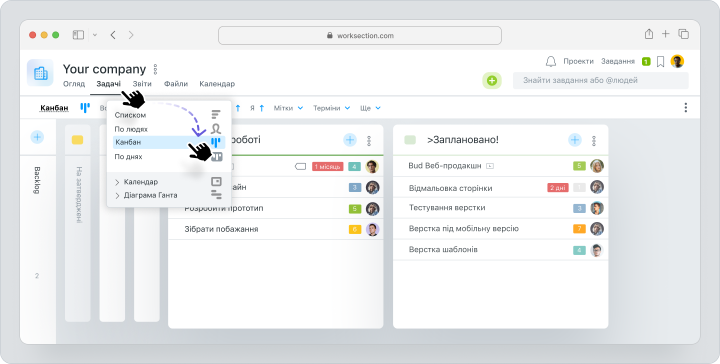
Task: Open the notifications bell
Action: (x=551, y=62)
